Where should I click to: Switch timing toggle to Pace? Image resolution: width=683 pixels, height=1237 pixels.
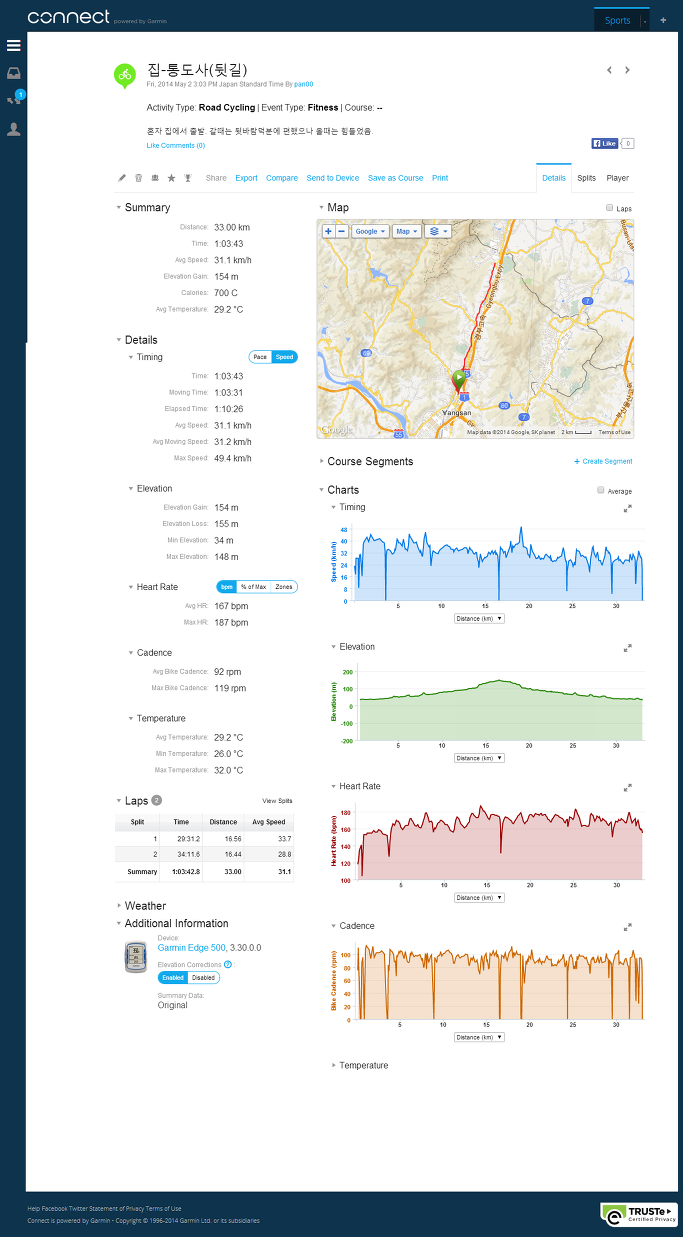point(260,357)
